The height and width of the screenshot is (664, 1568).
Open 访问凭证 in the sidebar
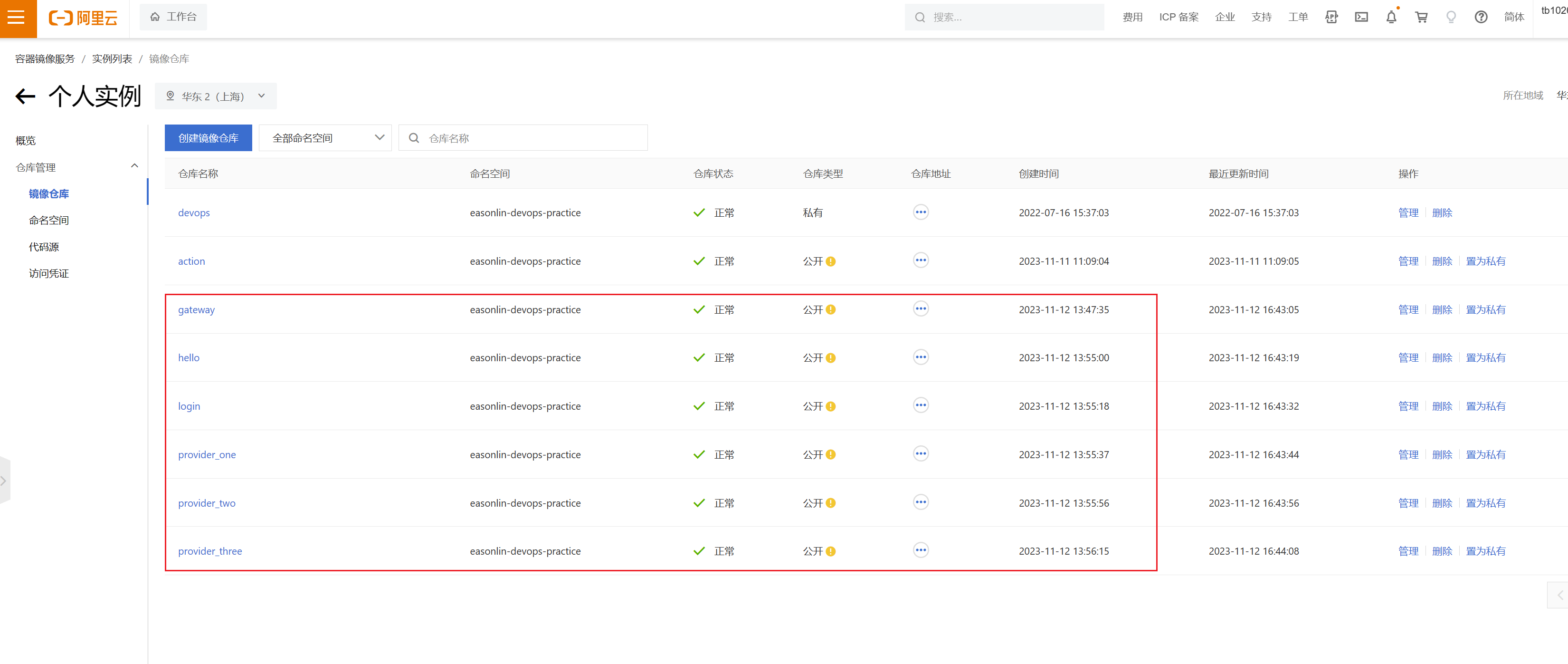pyautogui.click(x=49, y=273)
